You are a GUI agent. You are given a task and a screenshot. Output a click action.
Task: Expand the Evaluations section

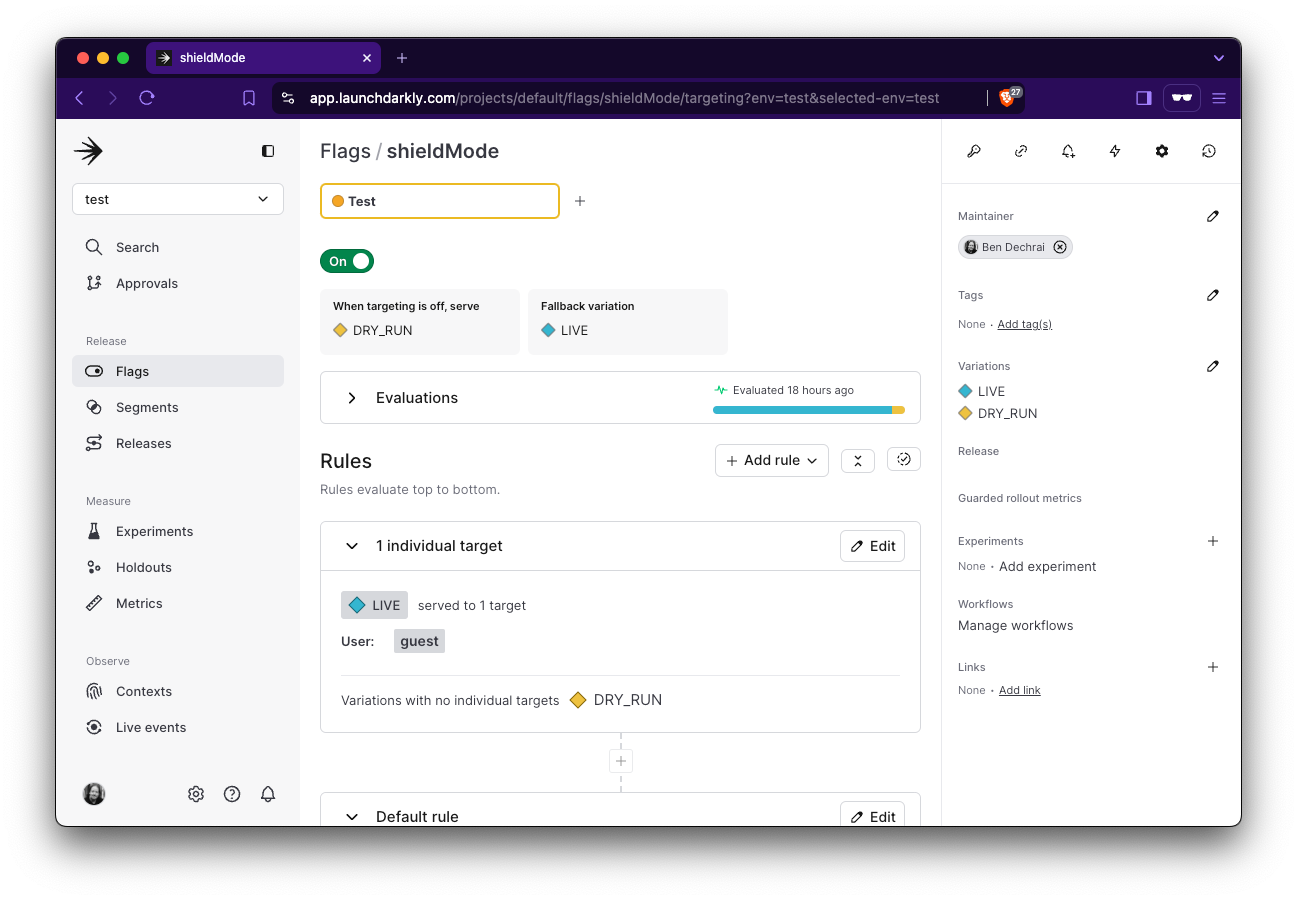(x=351, y=397)
